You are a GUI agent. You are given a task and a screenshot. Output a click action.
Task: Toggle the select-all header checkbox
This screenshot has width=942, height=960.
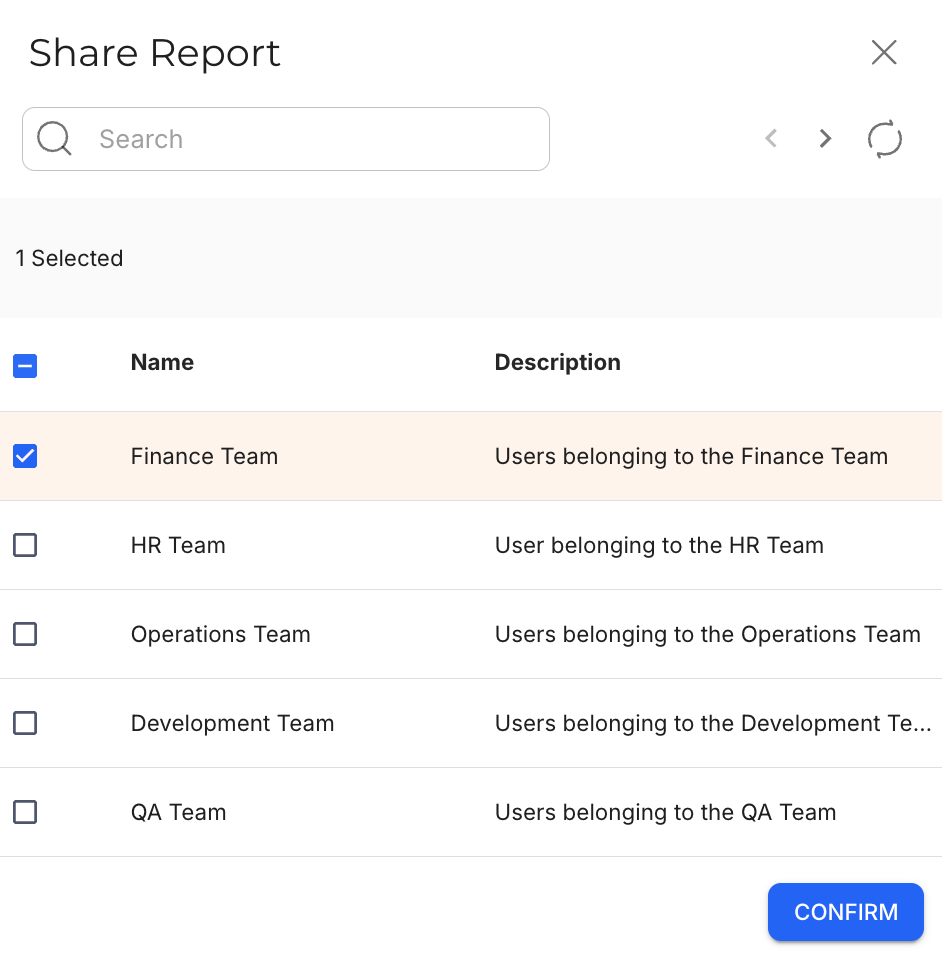[x=25, y=366]
